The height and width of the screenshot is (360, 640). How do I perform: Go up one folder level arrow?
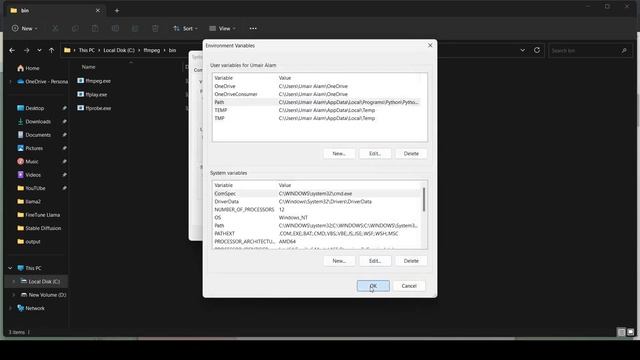51,51
